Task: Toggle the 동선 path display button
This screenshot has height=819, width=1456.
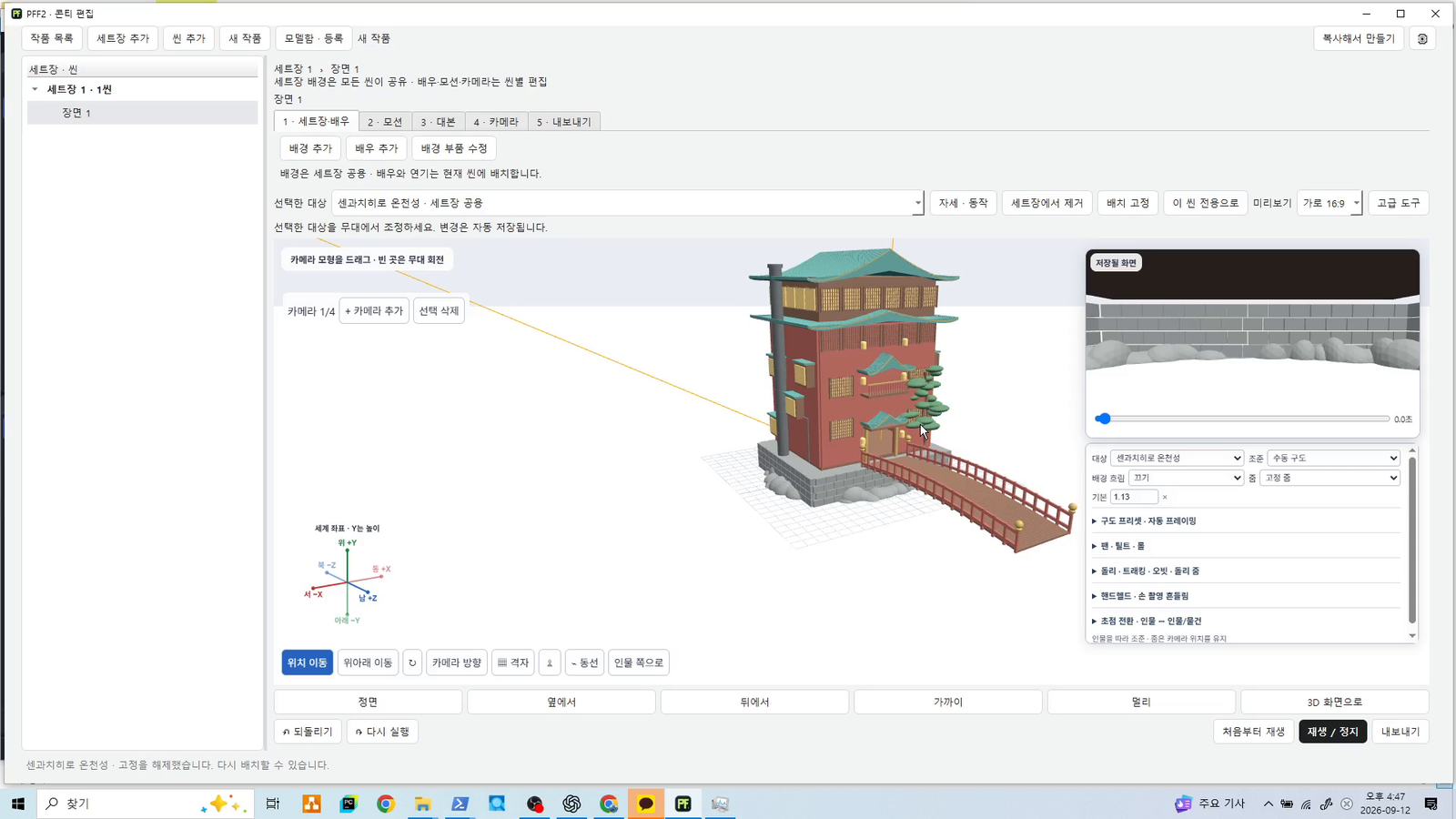Action: tap(584, 662)
